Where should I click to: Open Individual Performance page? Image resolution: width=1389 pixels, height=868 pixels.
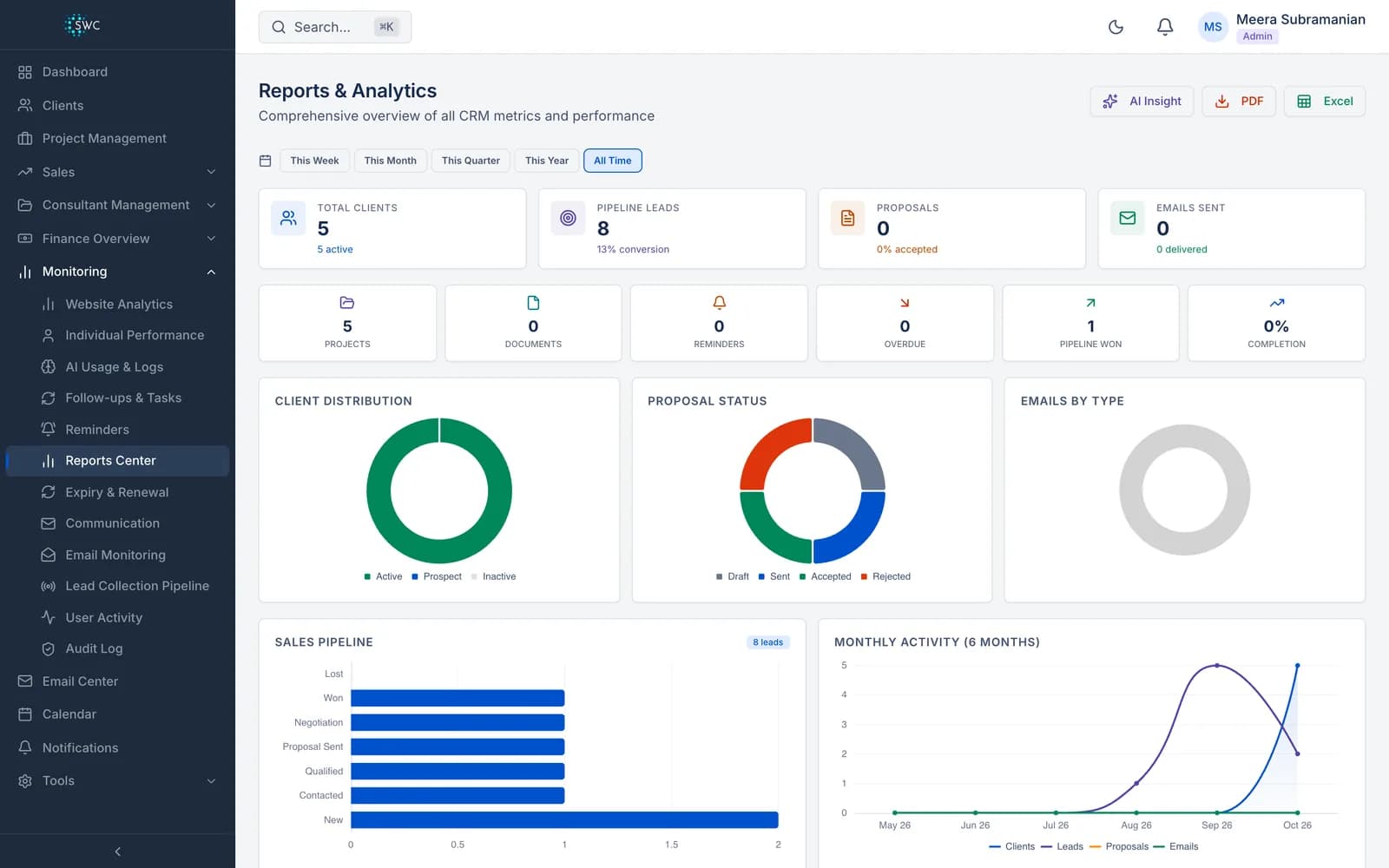pyautogui.click(x=118, y=335)
